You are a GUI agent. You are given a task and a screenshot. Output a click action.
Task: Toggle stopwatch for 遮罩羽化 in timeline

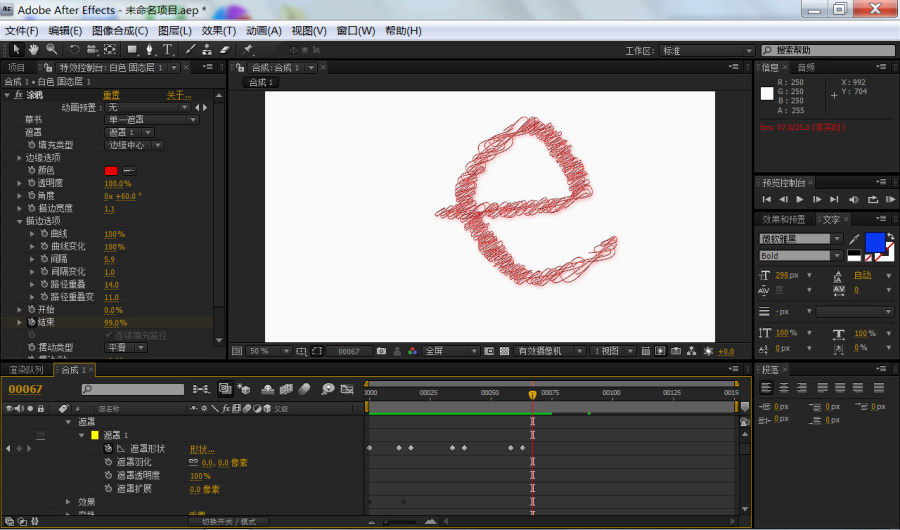(x=108, y=462)
